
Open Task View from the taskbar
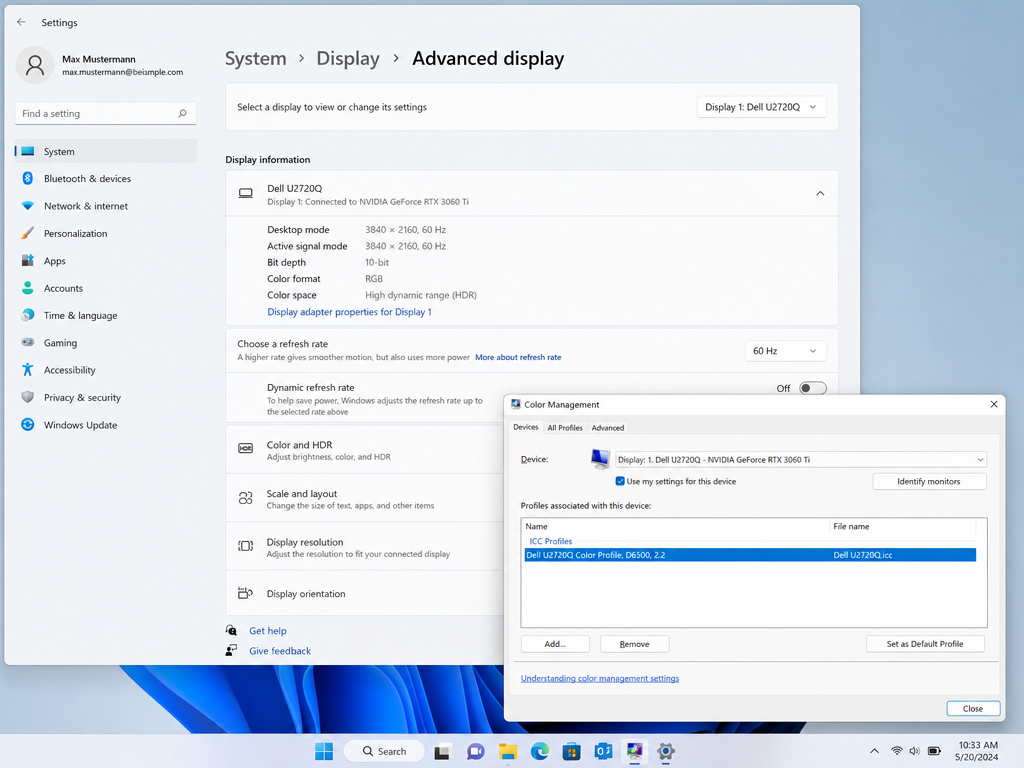pos(442,752)
